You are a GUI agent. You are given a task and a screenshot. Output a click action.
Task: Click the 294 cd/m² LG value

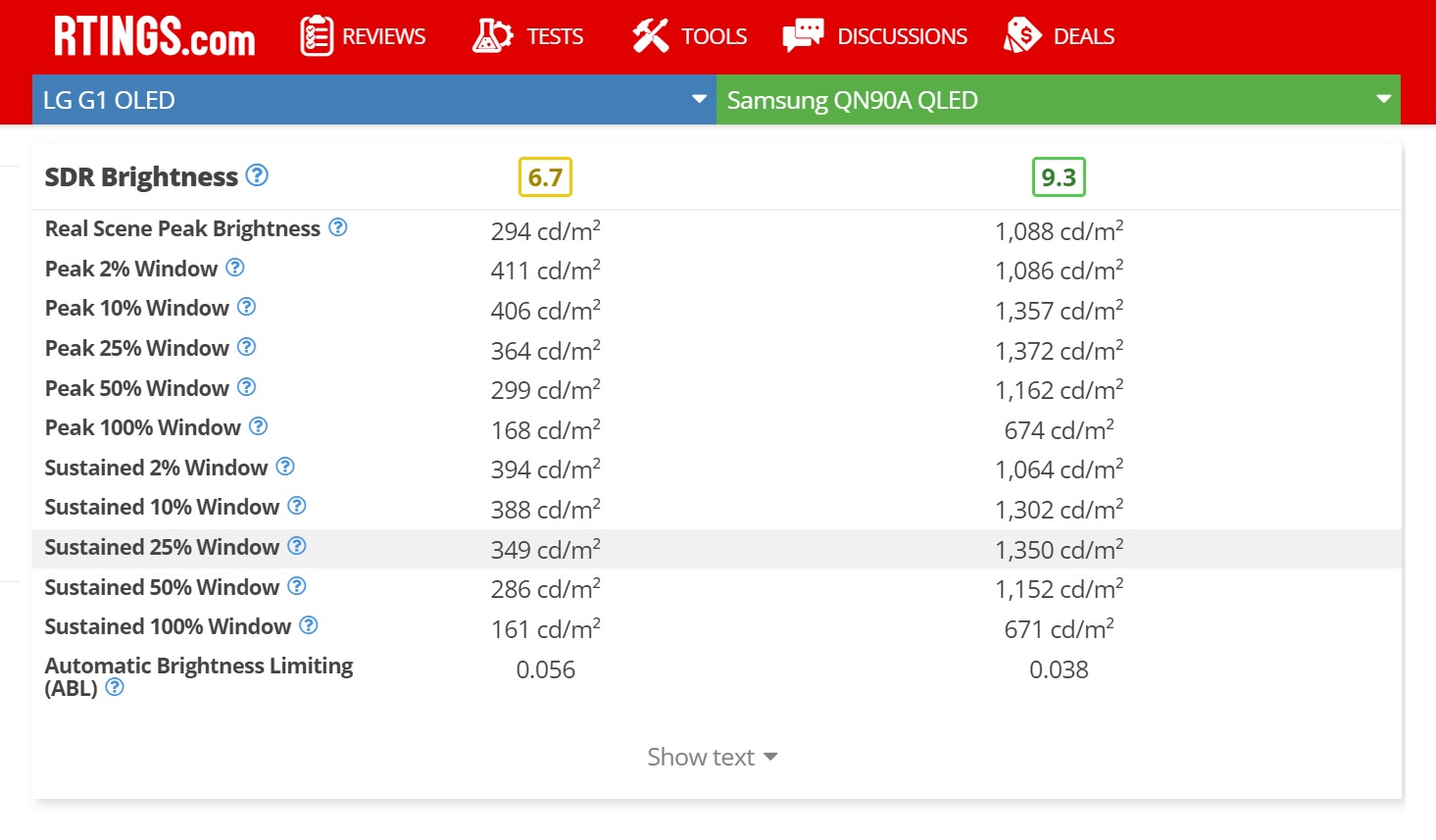[x=545, y=230]
